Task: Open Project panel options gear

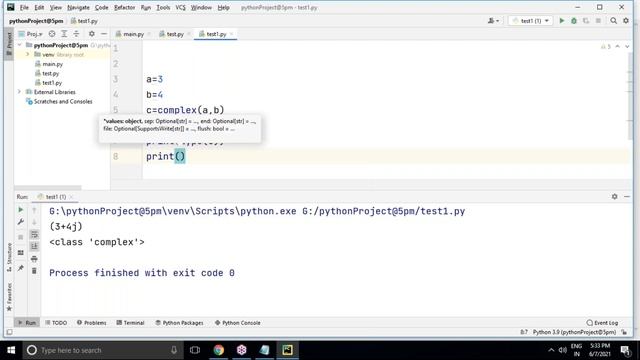Action: pos(91,34)
